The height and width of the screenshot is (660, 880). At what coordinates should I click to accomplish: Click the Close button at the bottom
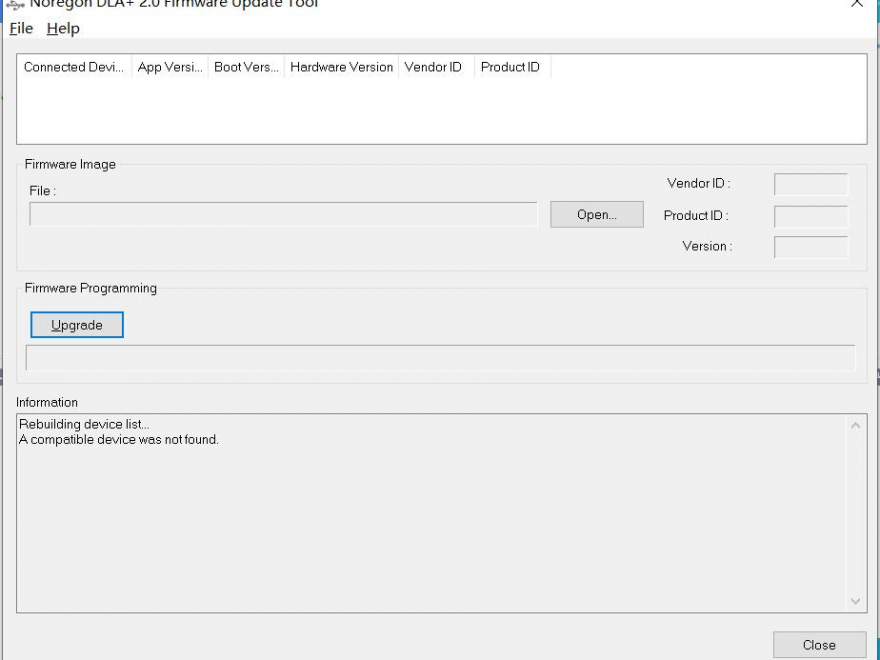coord(819,645)
